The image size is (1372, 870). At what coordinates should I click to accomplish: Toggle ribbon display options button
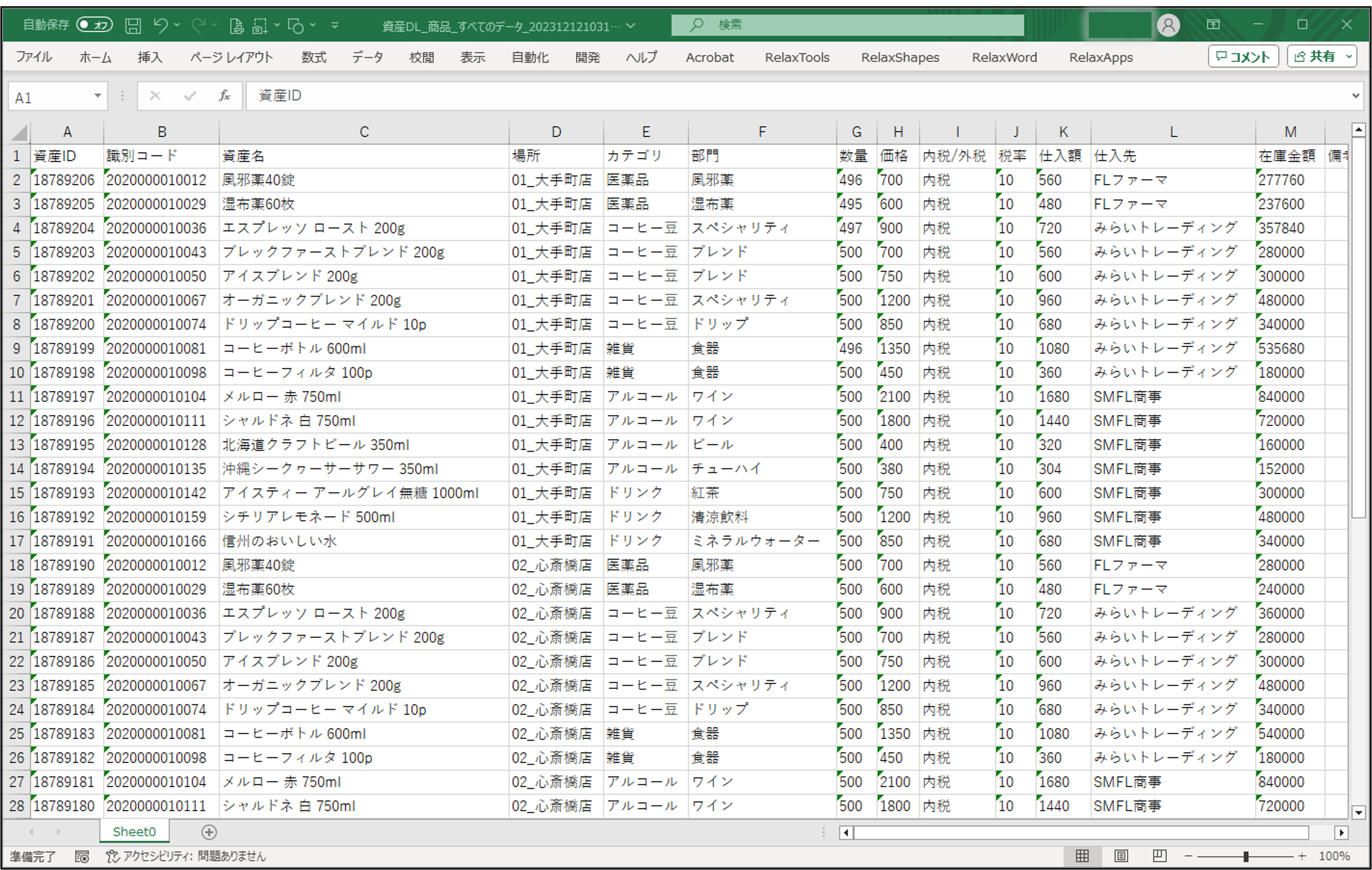pyautogui.click(x=1214, y=25)
